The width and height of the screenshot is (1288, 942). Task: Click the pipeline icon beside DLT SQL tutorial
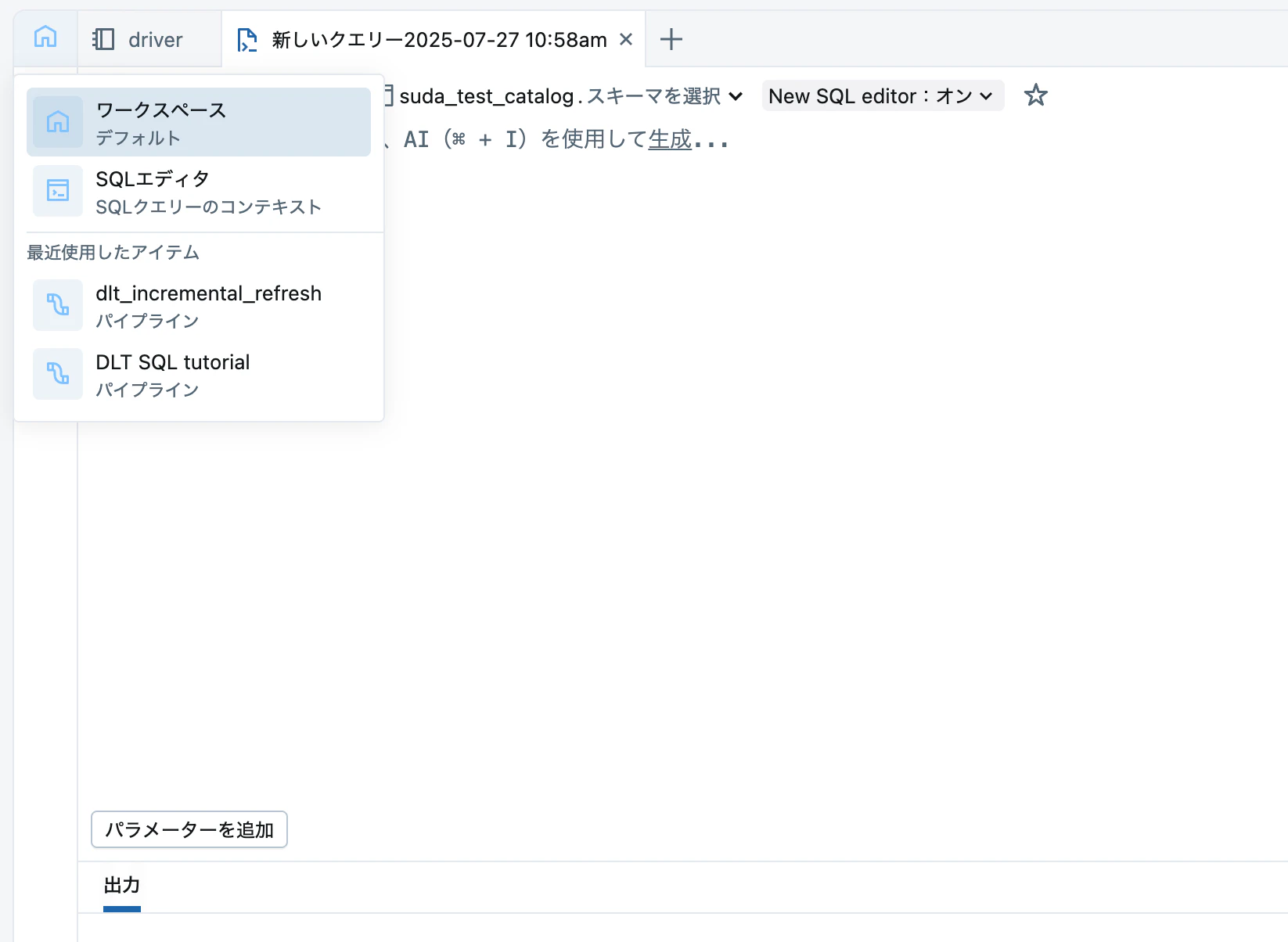coord(58,374)
